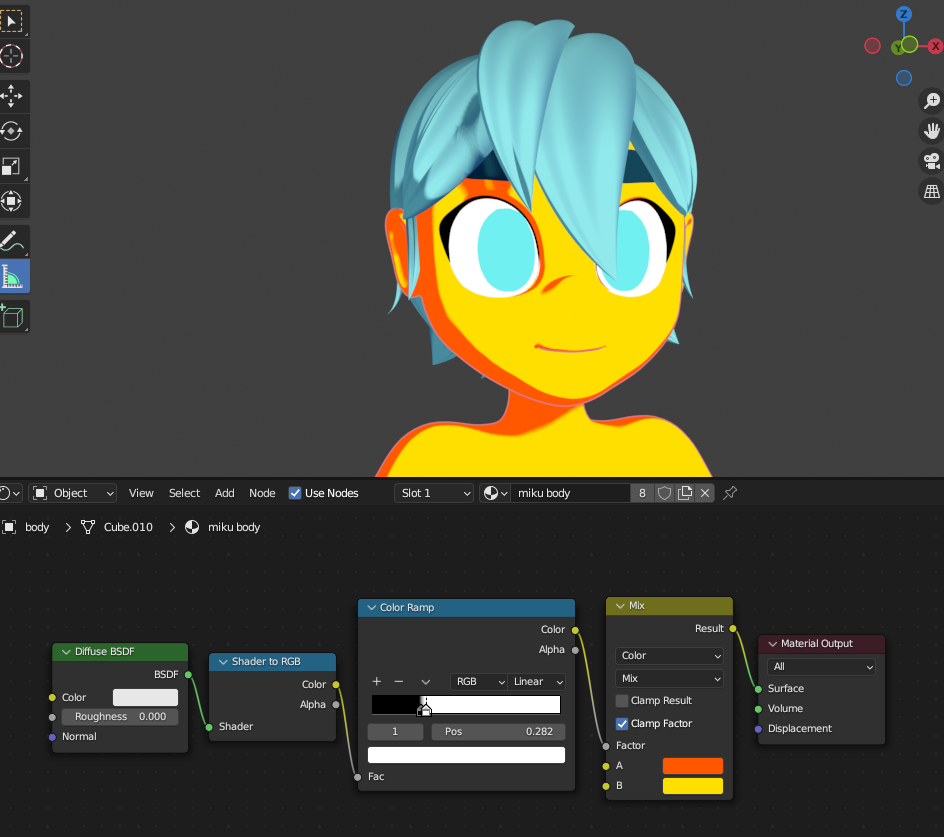Open the Add menu
The width and height of the screenshot is (944, 837).
point(225,493)
